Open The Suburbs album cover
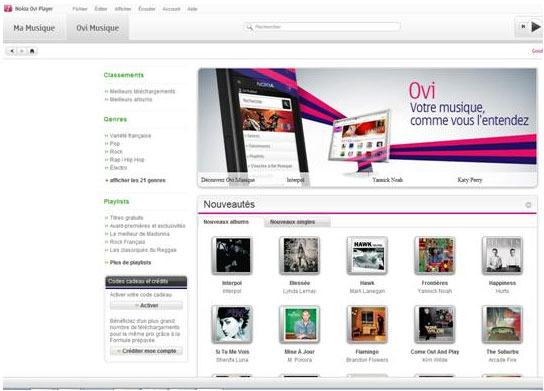Image resolution: width=544 pixels, height=391 pixels. pyautogui.click(x=502, y=324)
